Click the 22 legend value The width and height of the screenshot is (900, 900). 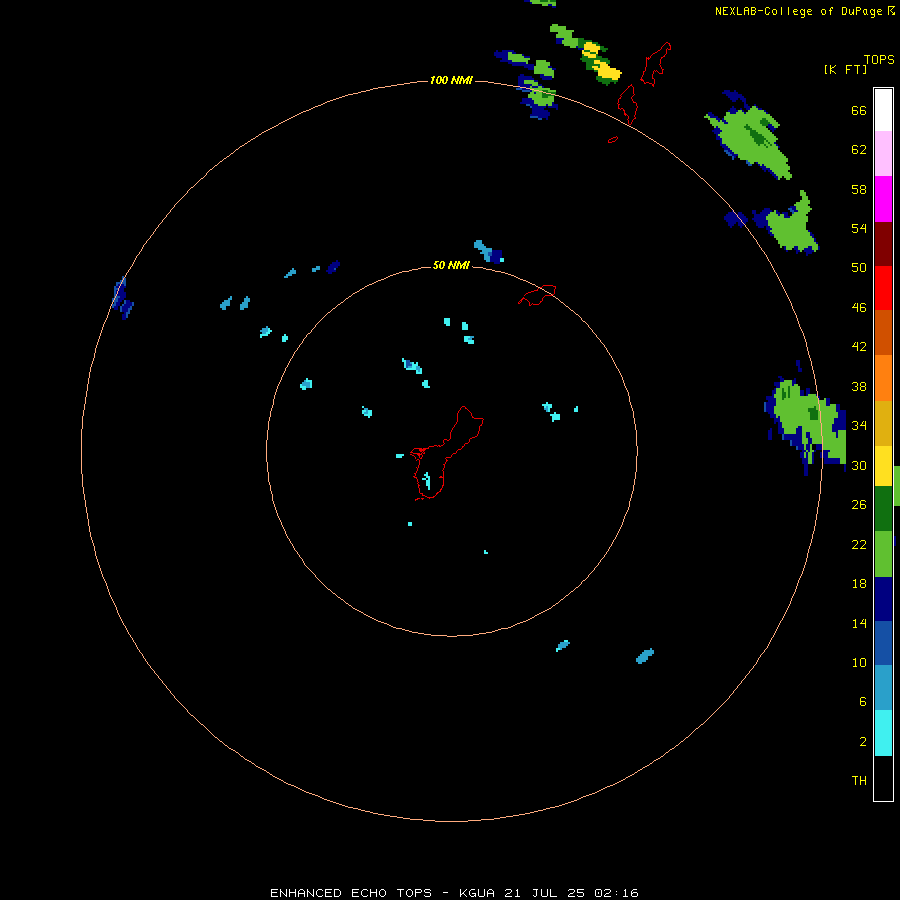[859, 544]
